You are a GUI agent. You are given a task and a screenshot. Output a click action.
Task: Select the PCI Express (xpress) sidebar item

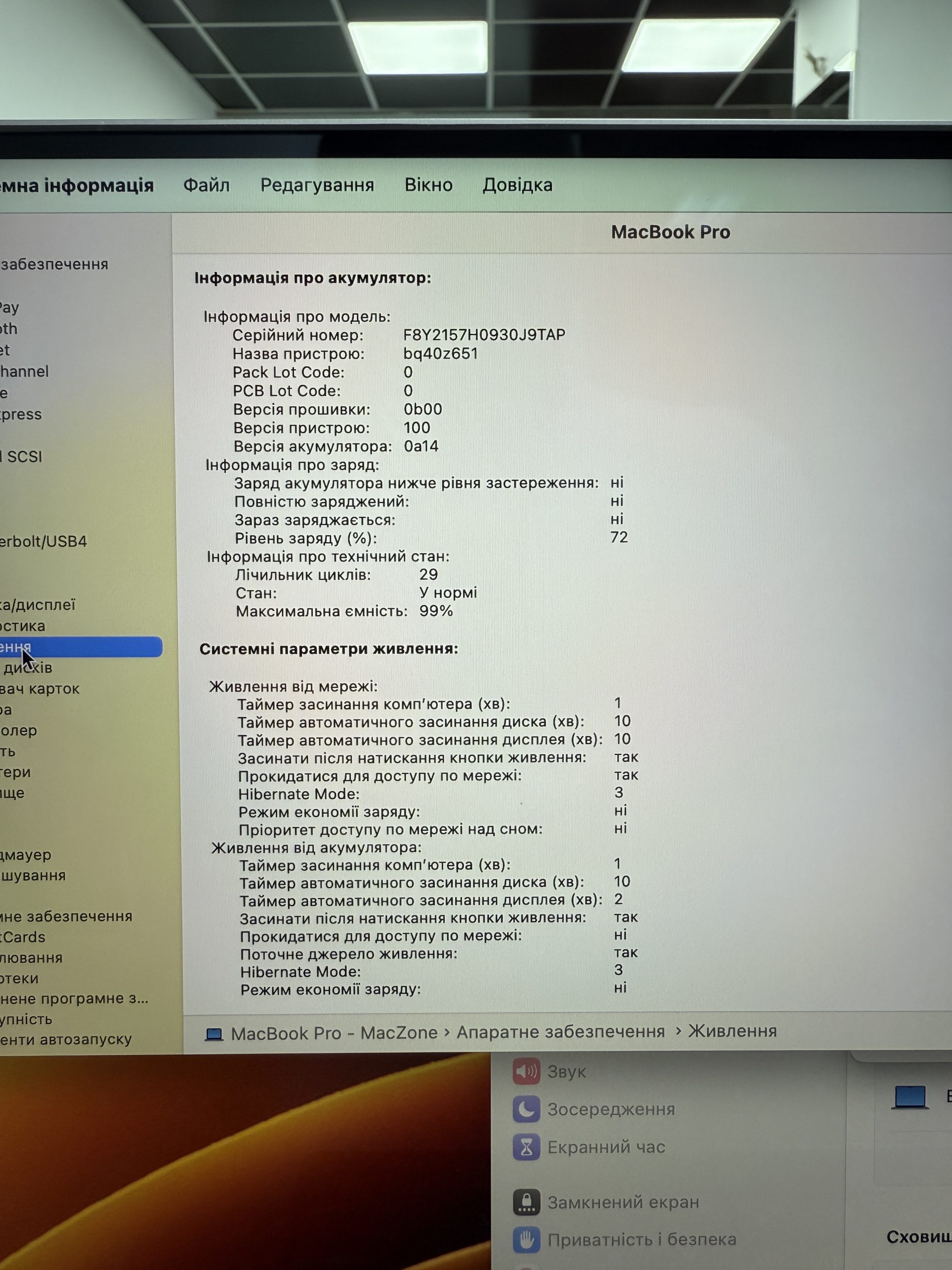pyautogui.click(x=21, y=415)
